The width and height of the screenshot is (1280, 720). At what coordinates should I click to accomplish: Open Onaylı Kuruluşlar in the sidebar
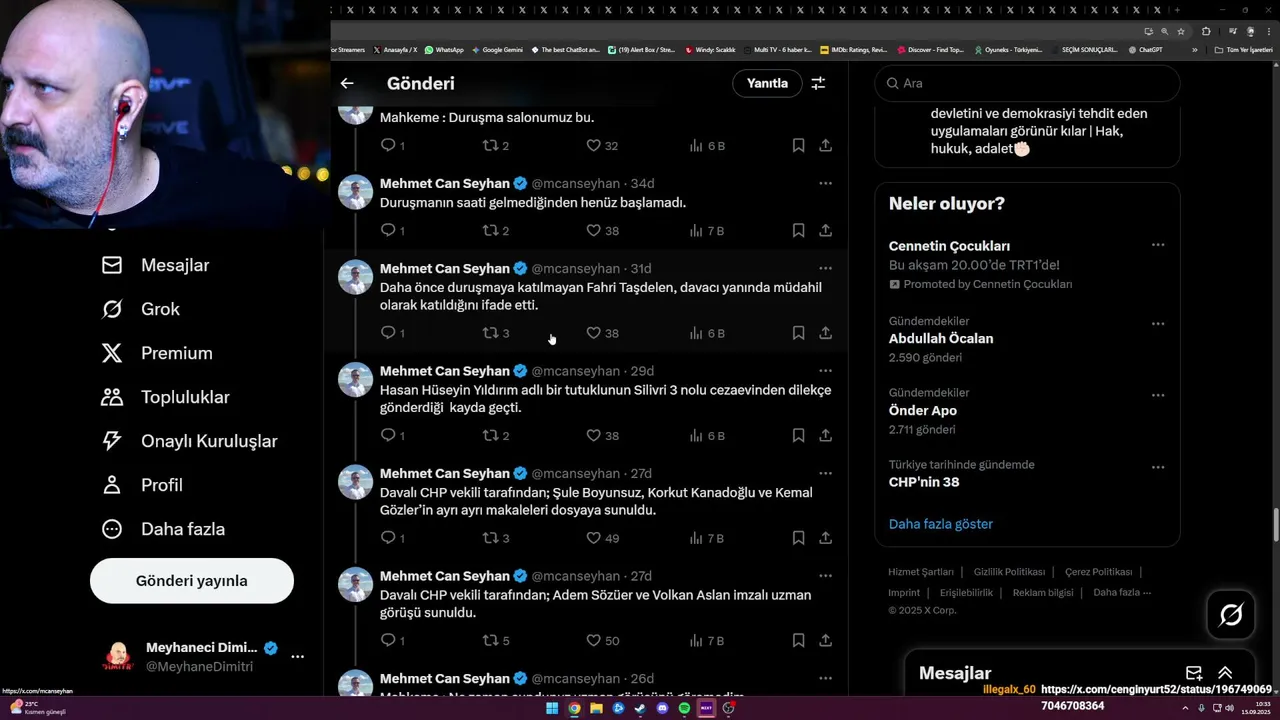[189, 441]
